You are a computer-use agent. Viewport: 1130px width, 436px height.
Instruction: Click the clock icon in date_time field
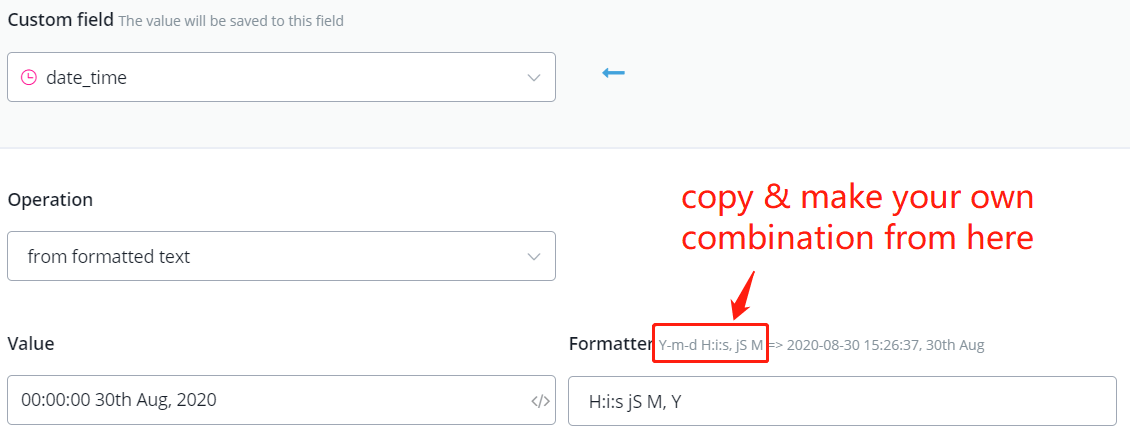tap(29, 77)
